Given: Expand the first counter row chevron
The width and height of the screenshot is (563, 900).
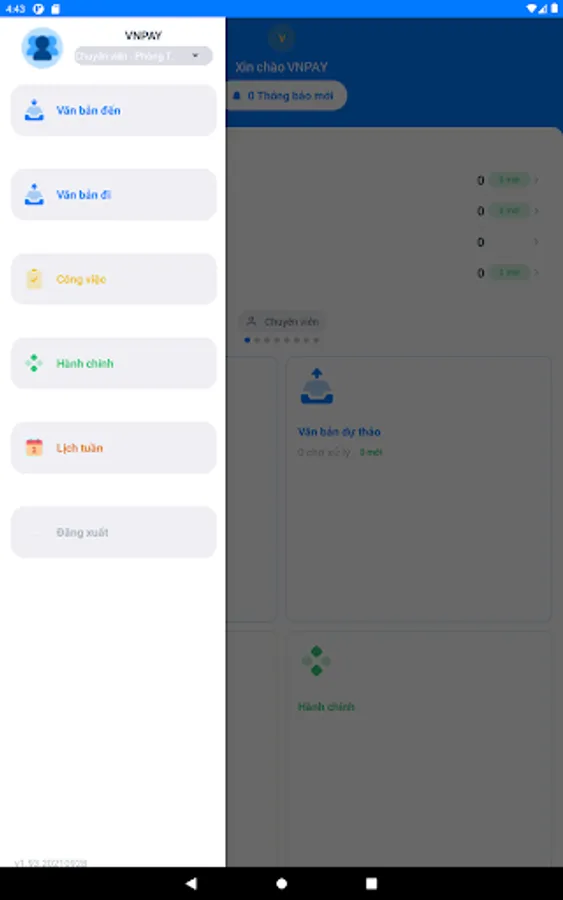Looking at the screenshot, I should [x=536, y=180].
